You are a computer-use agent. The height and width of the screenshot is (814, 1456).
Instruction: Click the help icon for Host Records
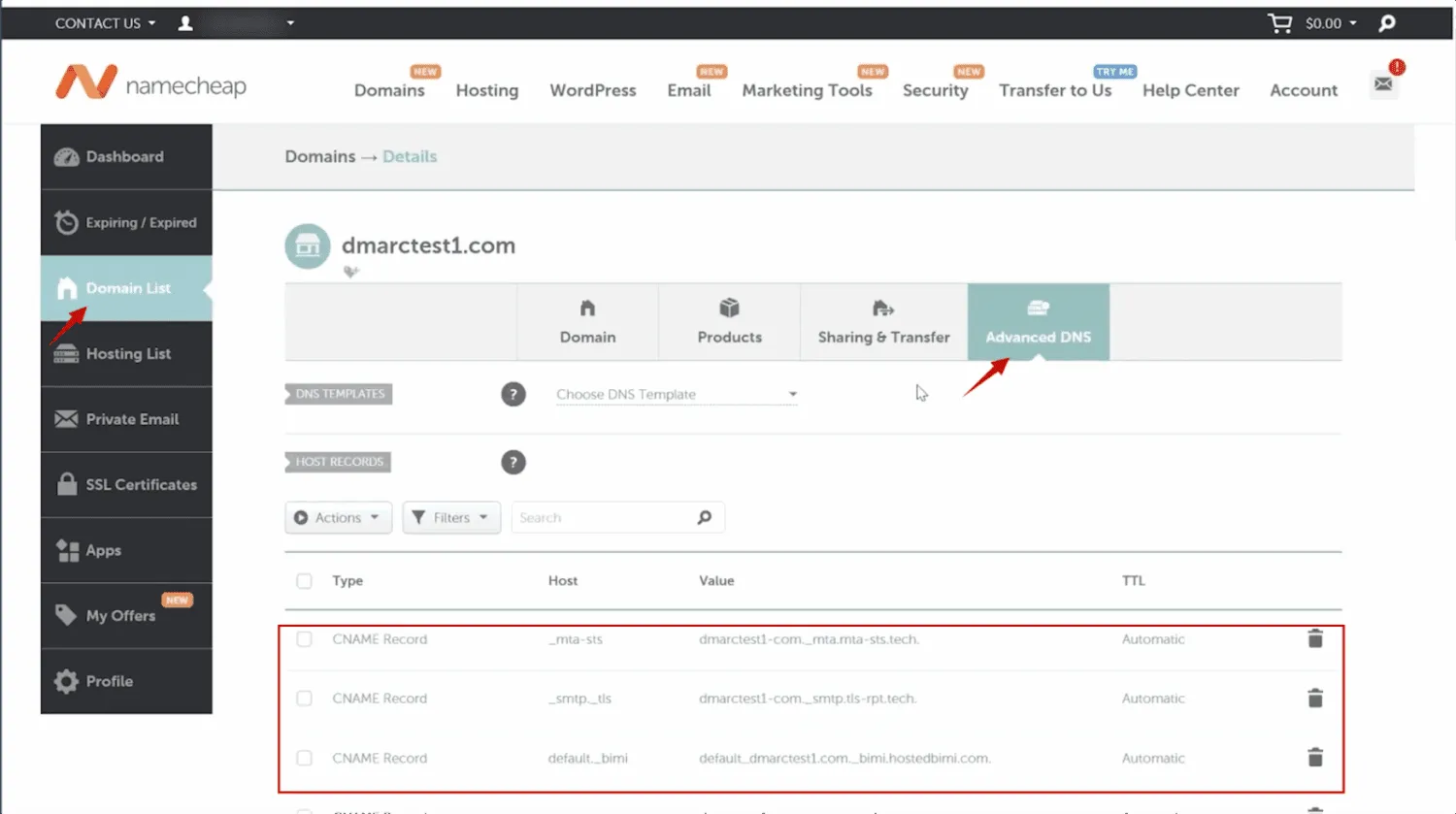pos(513,462)
